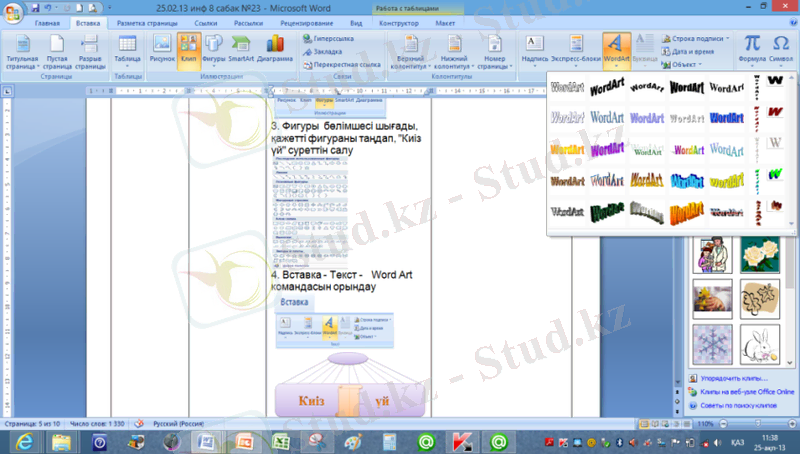Image resolution: width=800 pixels, height=454 pixels.
Task: Expand the Верхний колонтитул dropdown
Action: tap(410, 52)
